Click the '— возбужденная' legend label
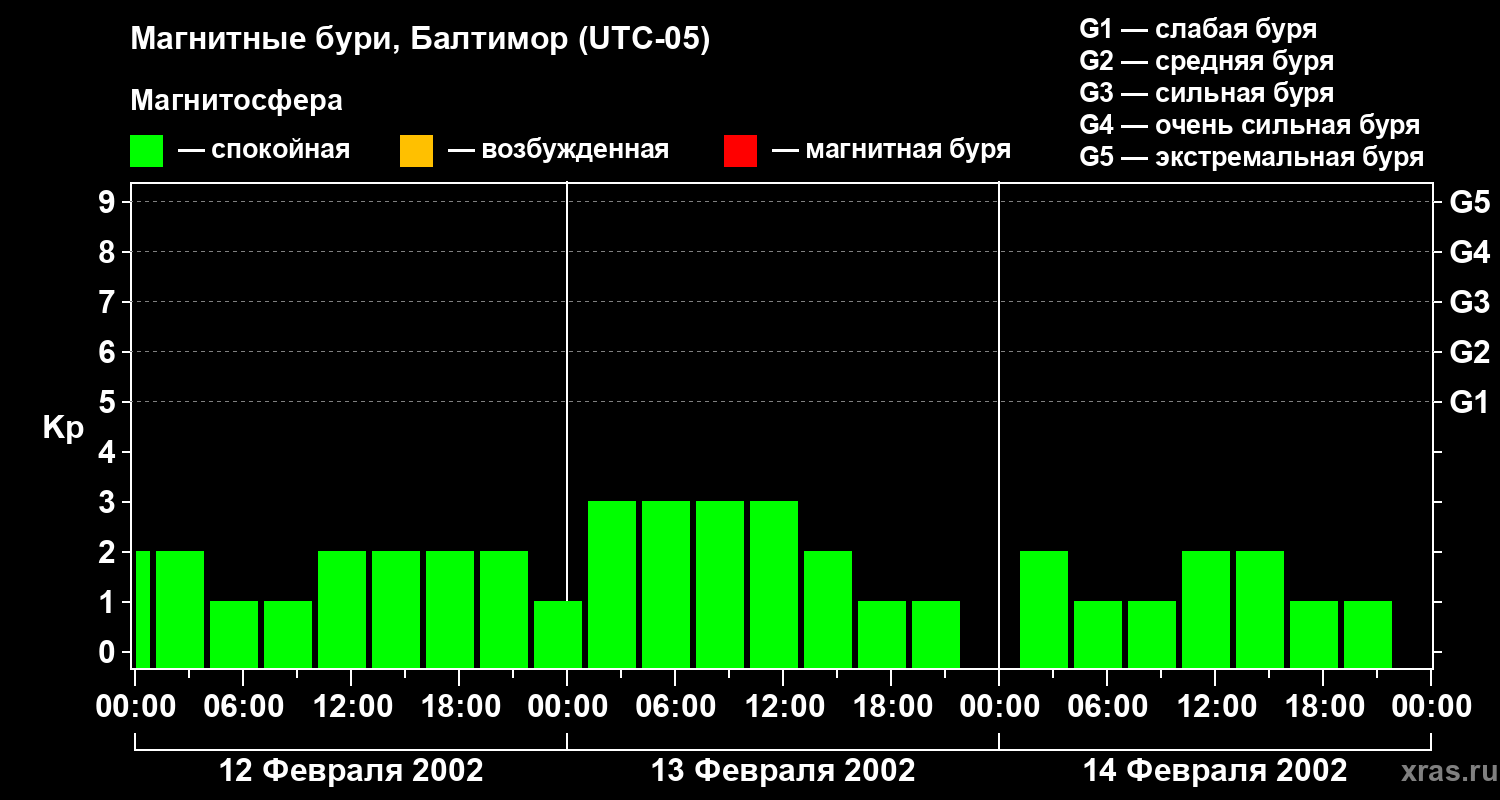This screenshot has height=800, width=1500. pos(558,150)
